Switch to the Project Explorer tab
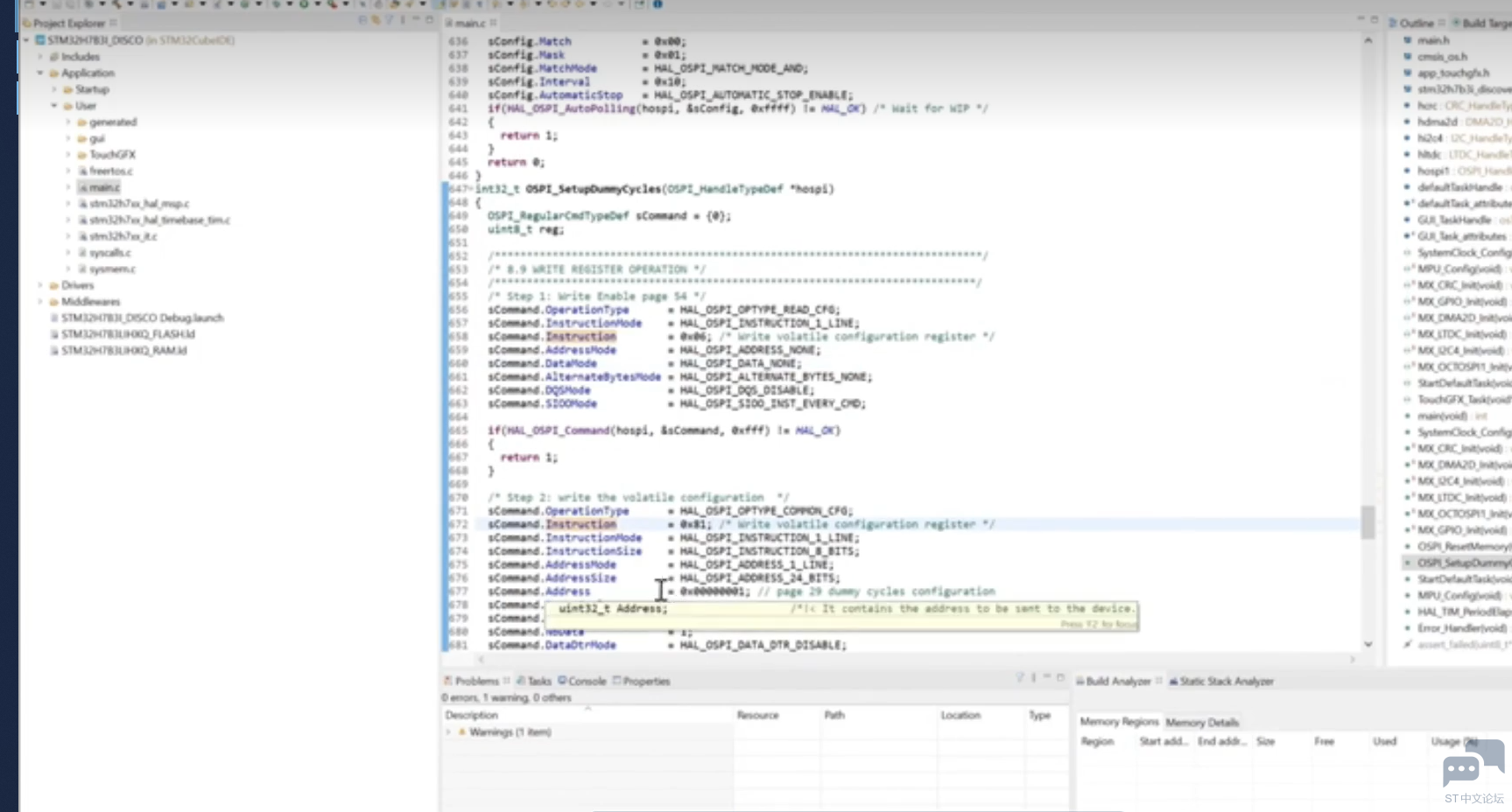The image size is (1512, 812). pos(68,23)
